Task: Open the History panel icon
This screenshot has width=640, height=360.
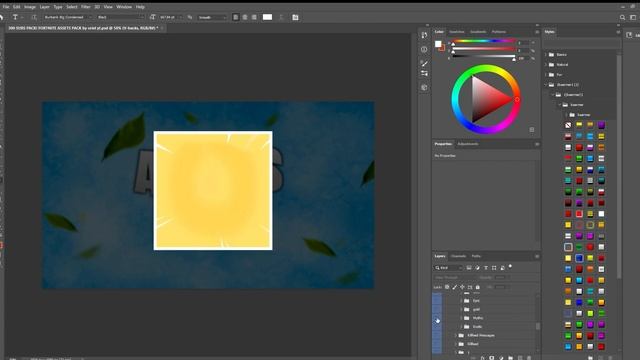Action: point(424,36)
